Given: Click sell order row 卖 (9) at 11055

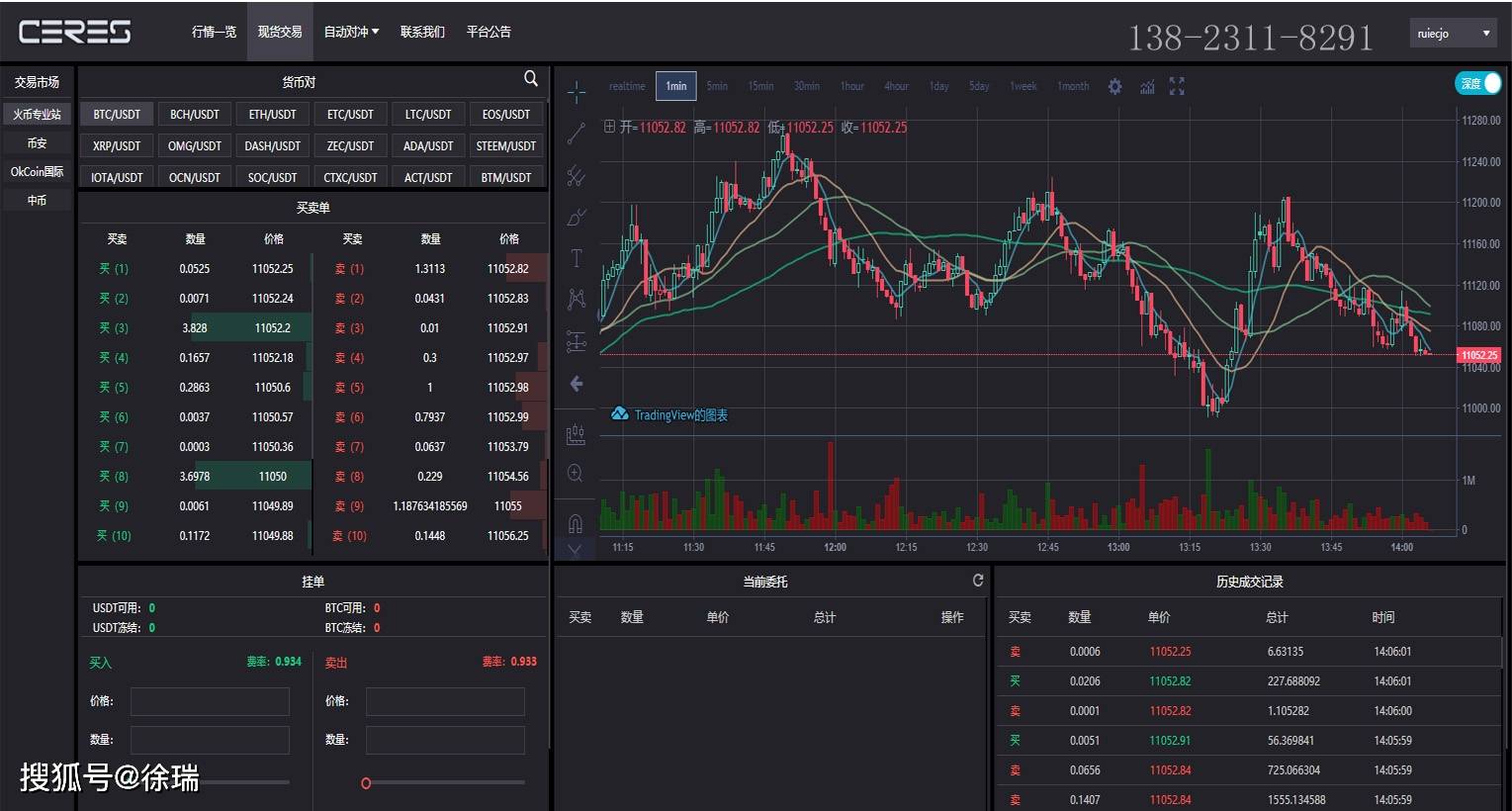Looking at the screenshot, I should (x=430, y=505).
